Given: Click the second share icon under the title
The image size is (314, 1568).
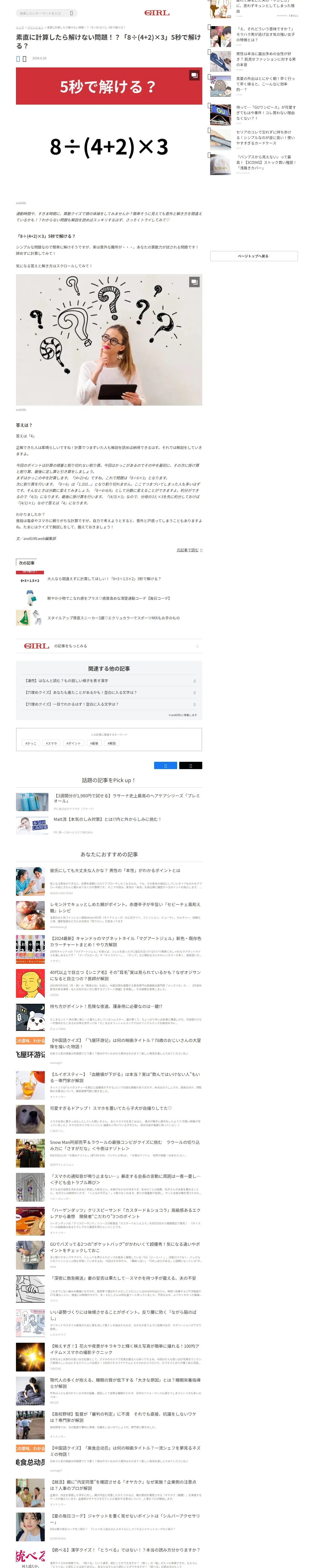Looking at the screenshot, I should [x=24, y=59].
